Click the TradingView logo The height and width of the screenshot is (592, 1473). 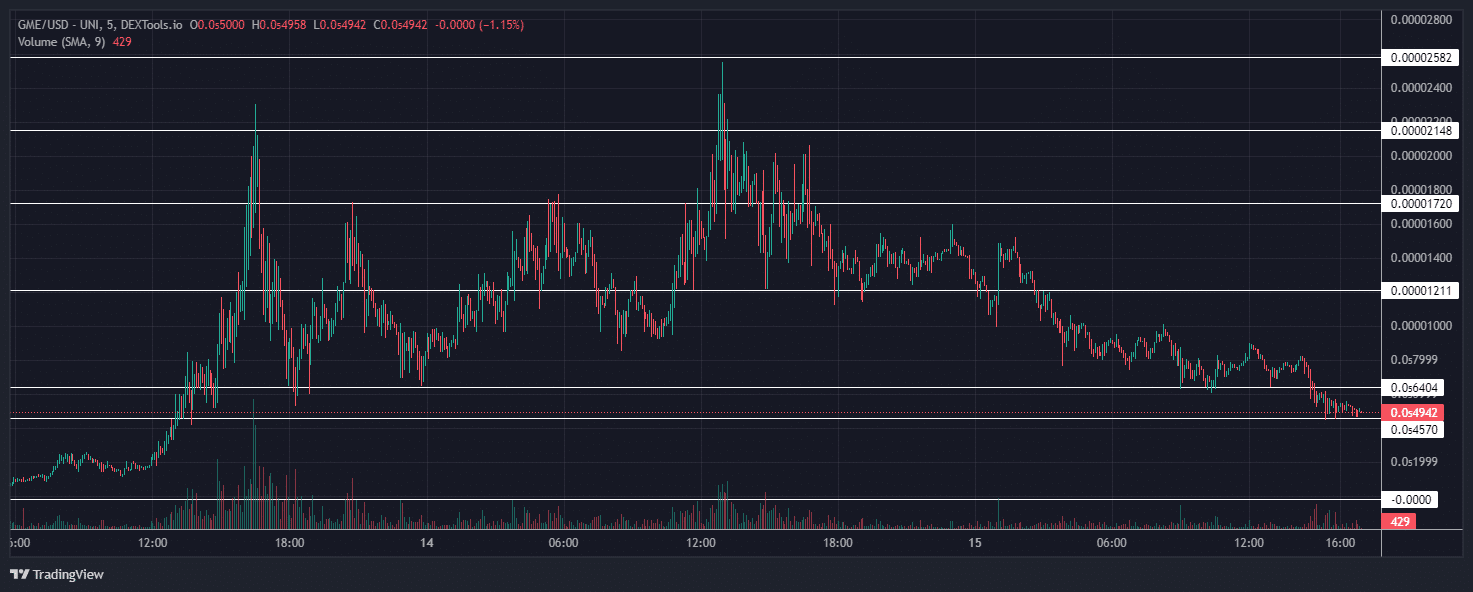[57, 574]
